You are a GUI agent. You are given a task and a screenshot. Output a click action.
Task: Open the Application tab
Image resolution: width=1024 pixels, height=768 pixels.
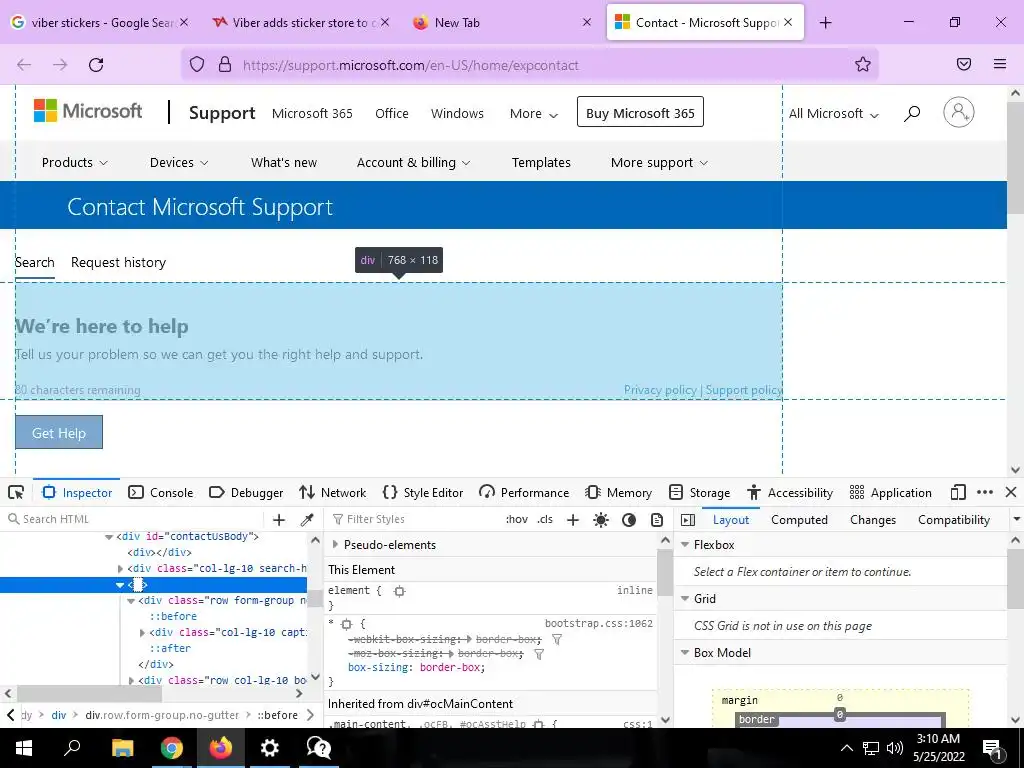[x=891, y=492]
